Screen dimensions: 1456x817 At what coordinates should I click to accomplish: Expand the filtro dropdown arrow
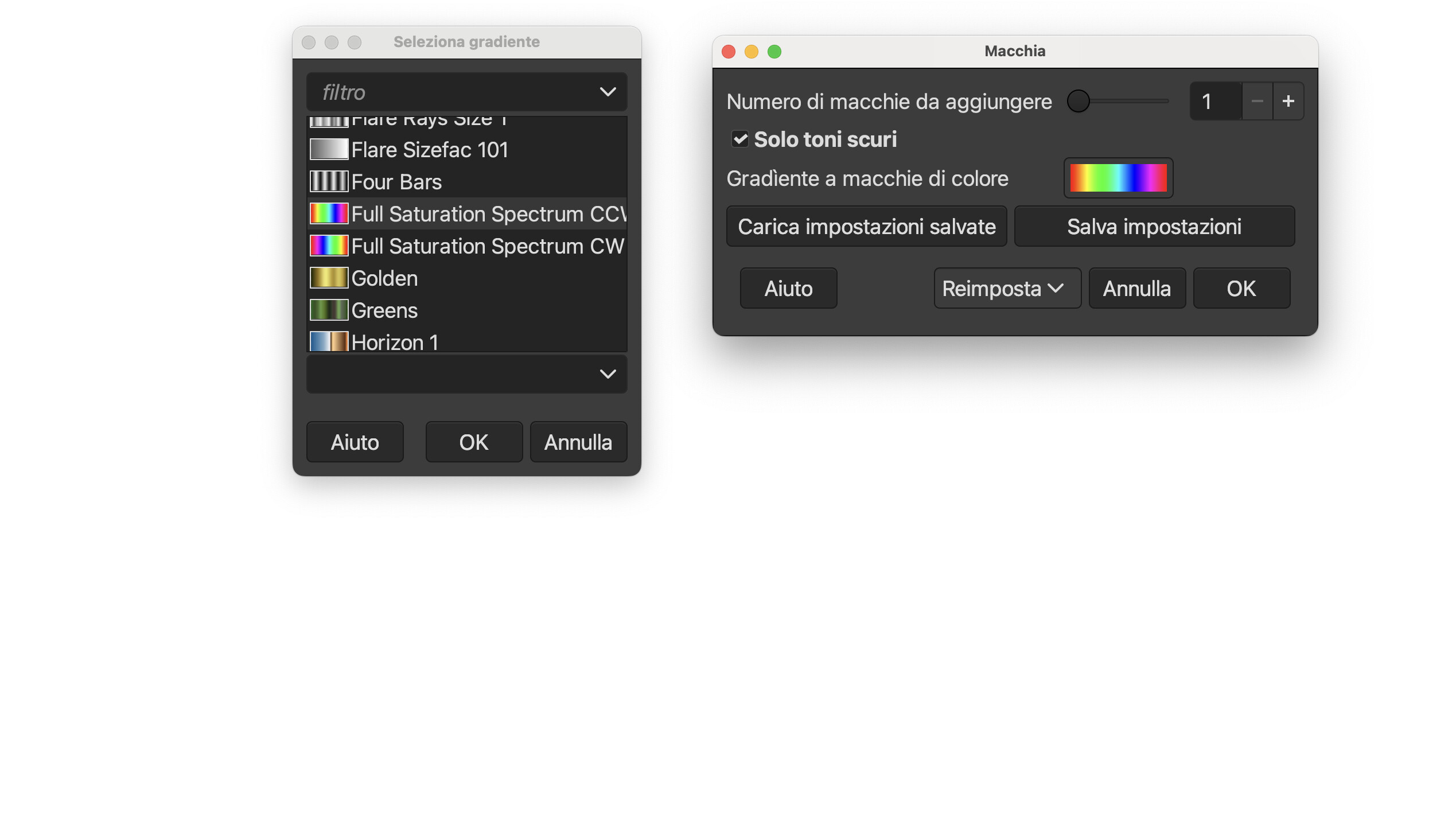(x=608, y=92)
